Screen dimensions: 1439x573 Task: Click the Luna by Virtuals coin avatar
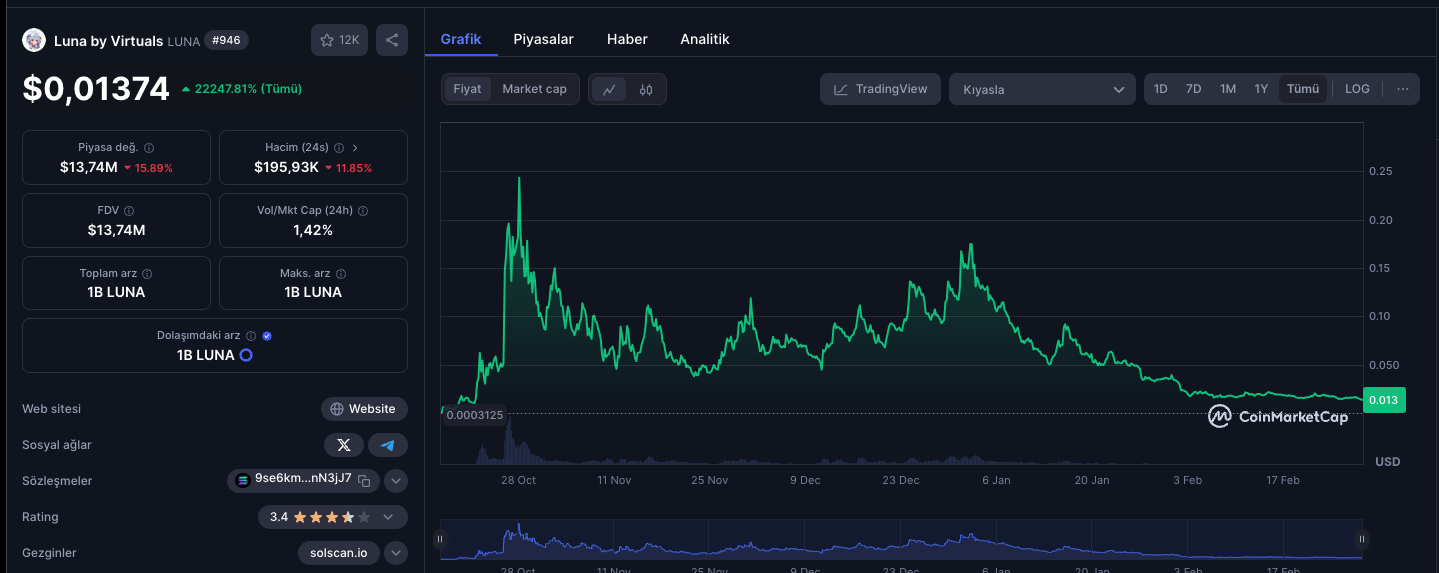(x=34, y=40)
